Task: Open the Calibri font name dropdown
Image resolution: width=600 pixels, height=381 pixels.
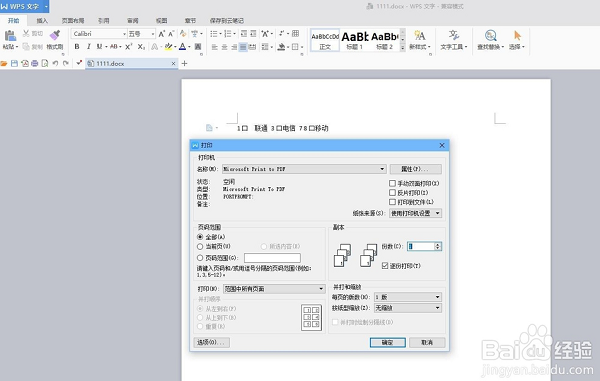Action: pos(124,34)
